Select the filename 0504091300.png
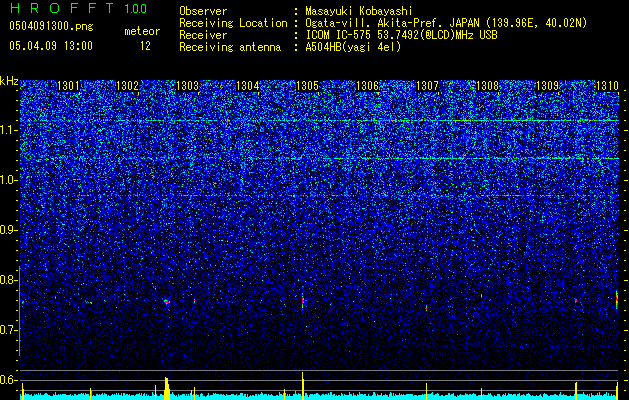629x400 pixels. click(51, 27)
